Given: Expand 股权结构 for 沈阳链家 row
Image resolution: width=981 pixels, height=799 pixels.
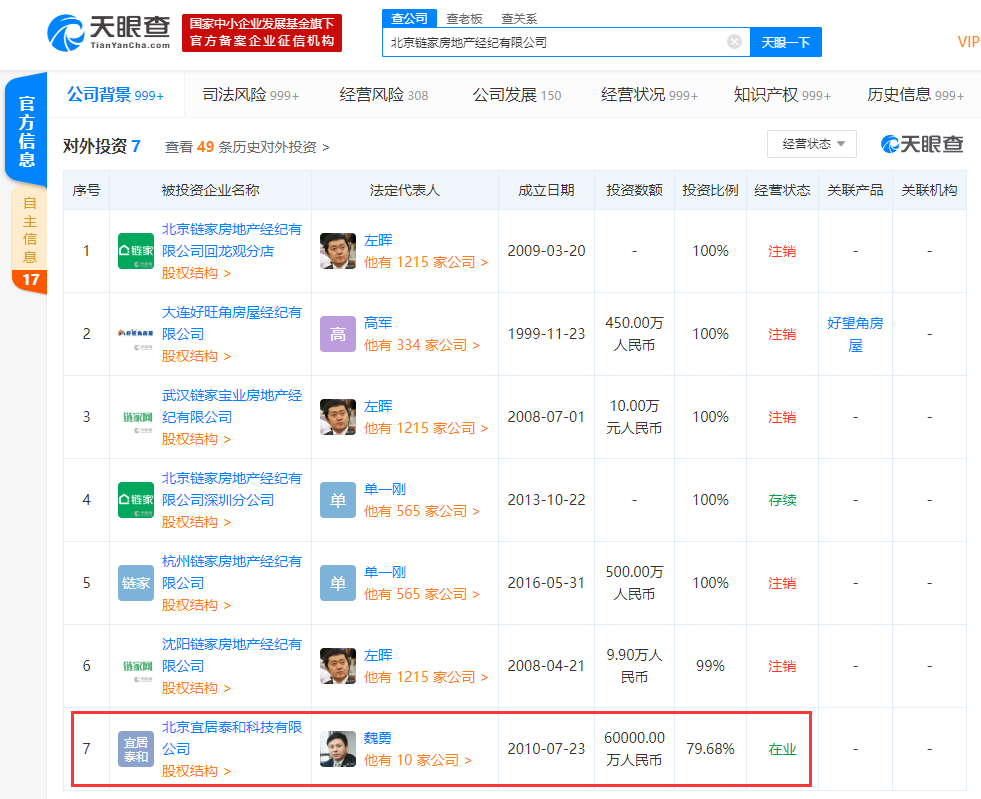Looking at the screenshot, I should [x=196, y=688].
